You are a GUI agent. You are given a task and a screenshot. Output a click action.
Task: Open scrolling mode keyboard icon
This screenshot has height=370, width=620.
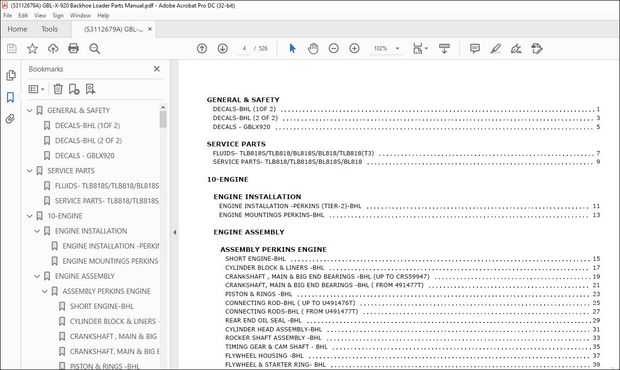tap(444, 49)
